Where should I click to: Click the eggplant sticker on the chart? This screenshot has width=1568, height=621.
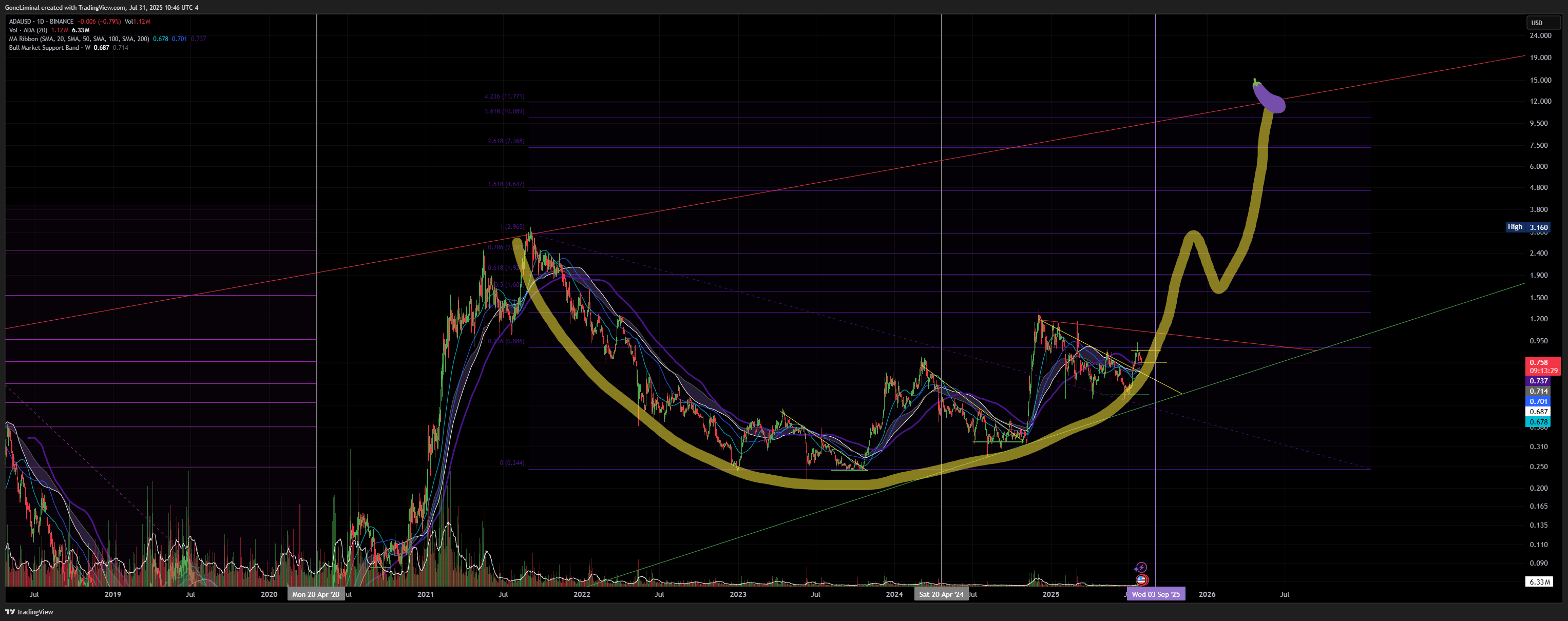pos(1269,96)
